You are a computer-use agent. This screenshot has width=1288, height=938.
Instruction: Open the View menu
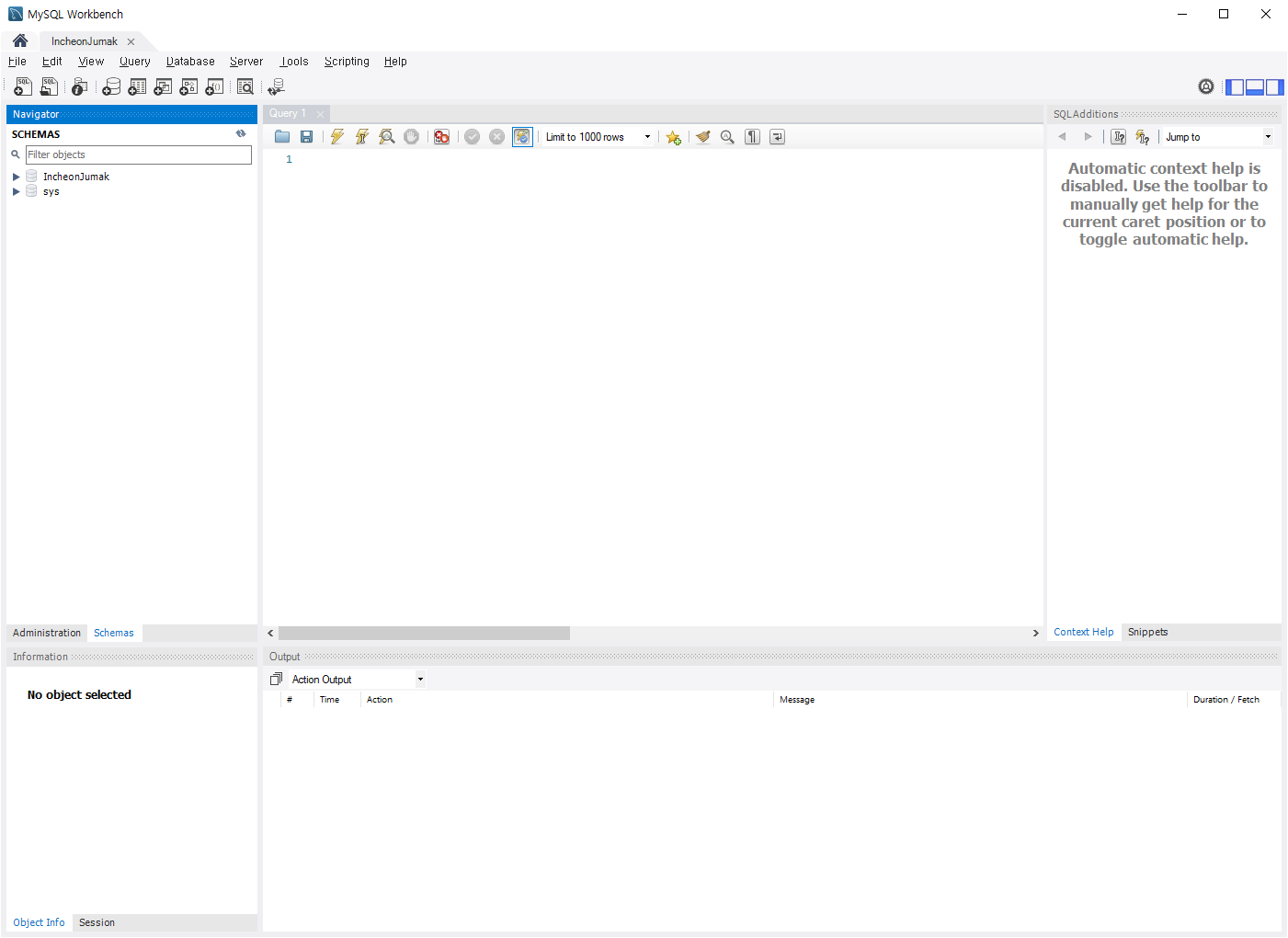(x=91, y=62)
